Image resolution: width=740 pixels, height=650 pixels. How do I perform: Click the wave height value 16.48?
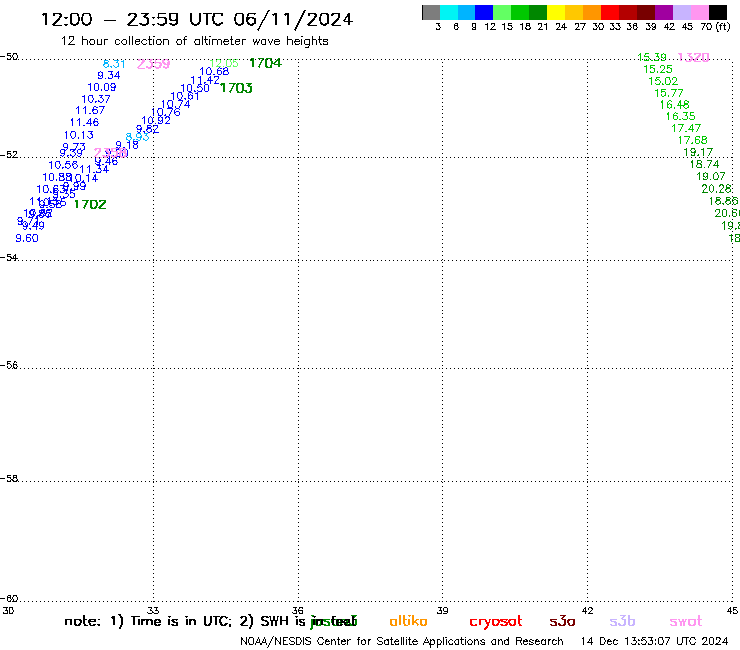[674, 105]
